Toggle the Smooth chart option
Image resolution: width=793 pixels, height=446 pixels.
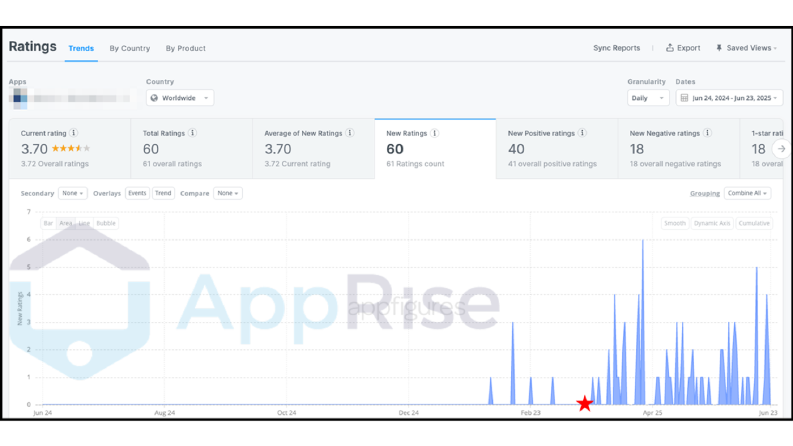(675, 223)
